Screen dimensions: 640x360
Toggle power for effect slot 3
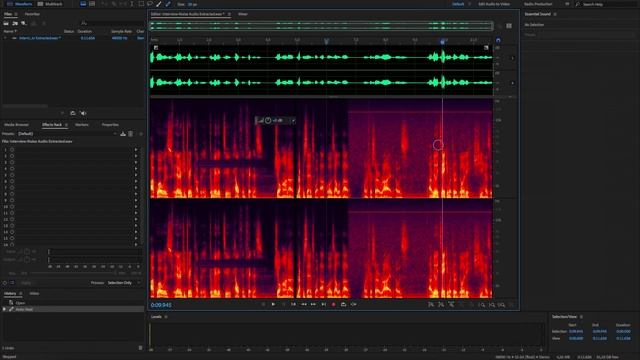click(x=12, y=162)
